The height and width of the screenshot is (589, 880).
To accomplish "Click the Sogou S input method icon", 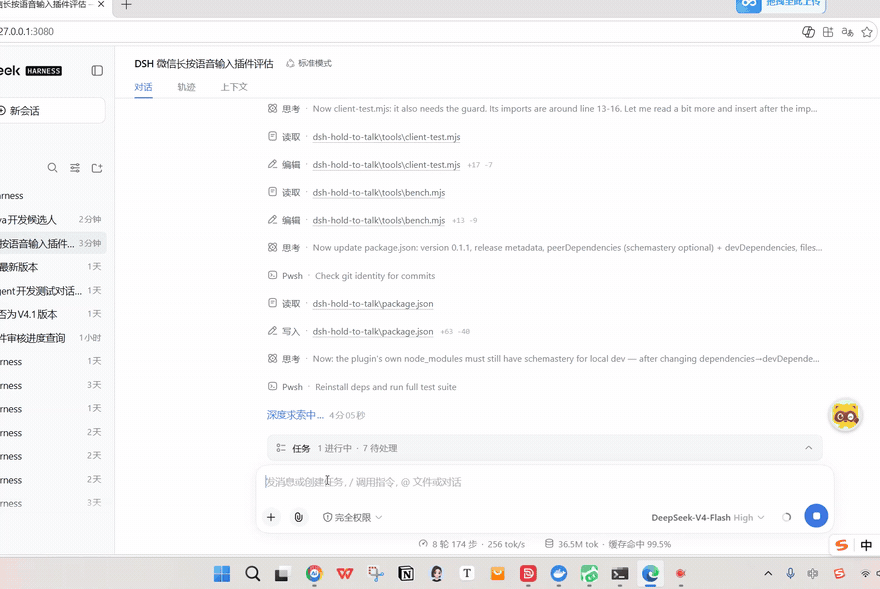I will 841,545.
